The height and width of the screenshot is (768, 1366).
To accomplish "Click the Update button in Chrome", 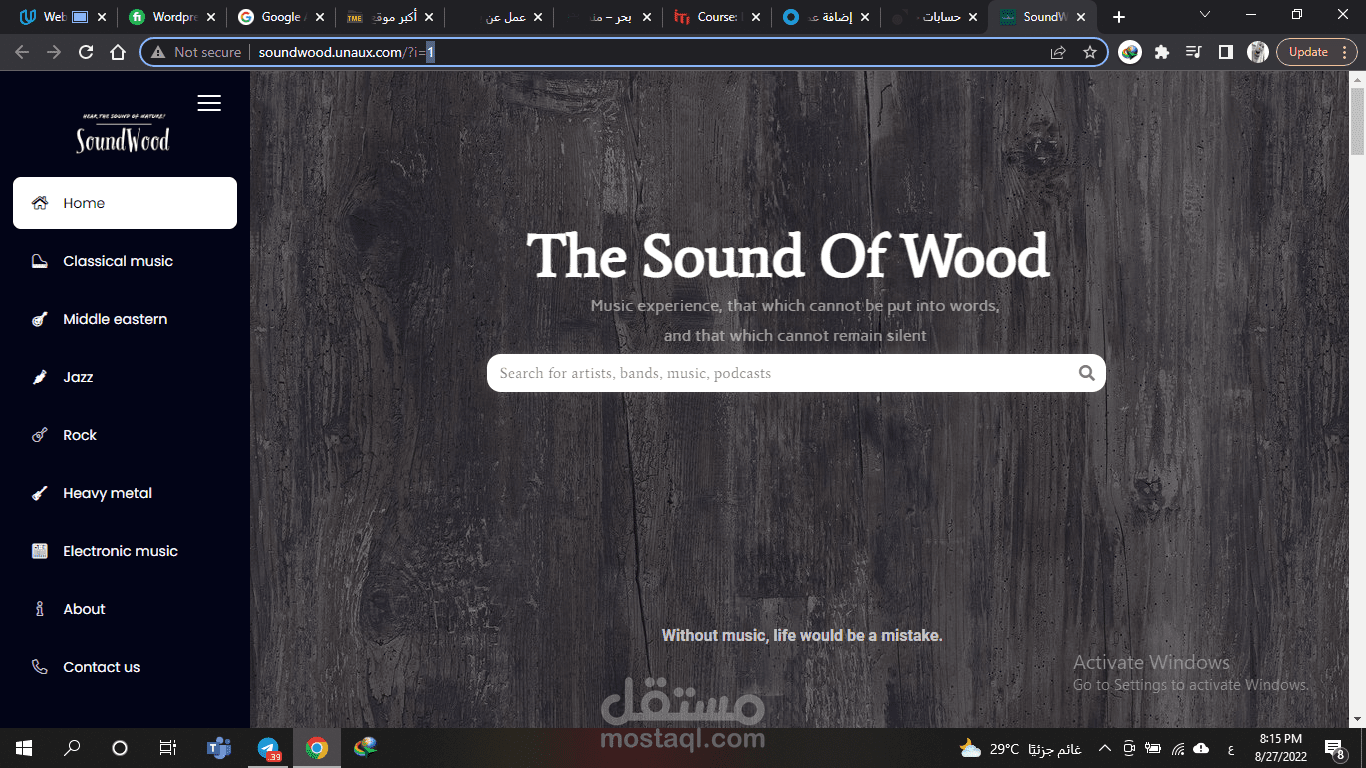I will [x=1310, y=51].
